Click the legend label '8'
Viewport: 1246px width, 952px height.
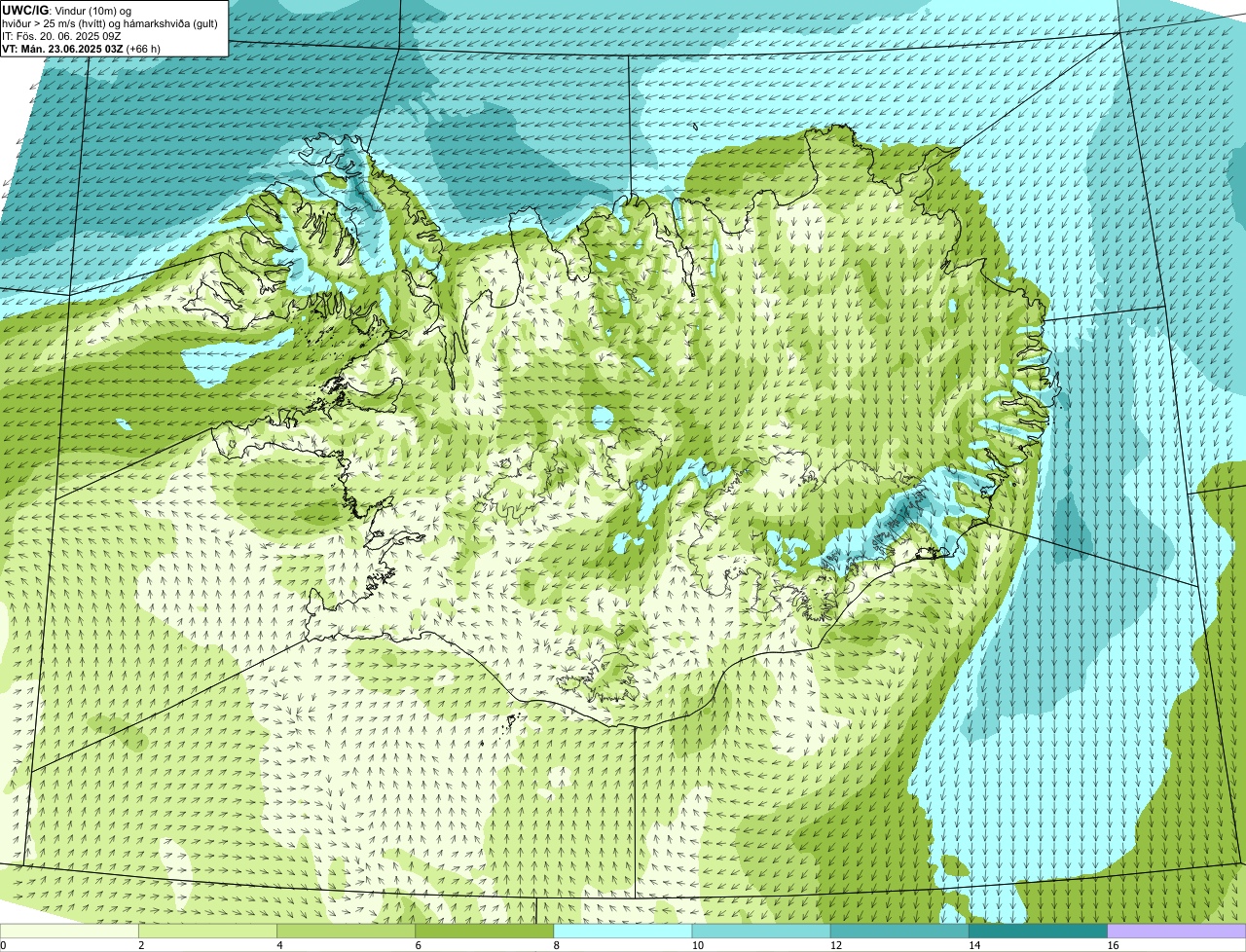pyautogui.click(x=556, y=945)
